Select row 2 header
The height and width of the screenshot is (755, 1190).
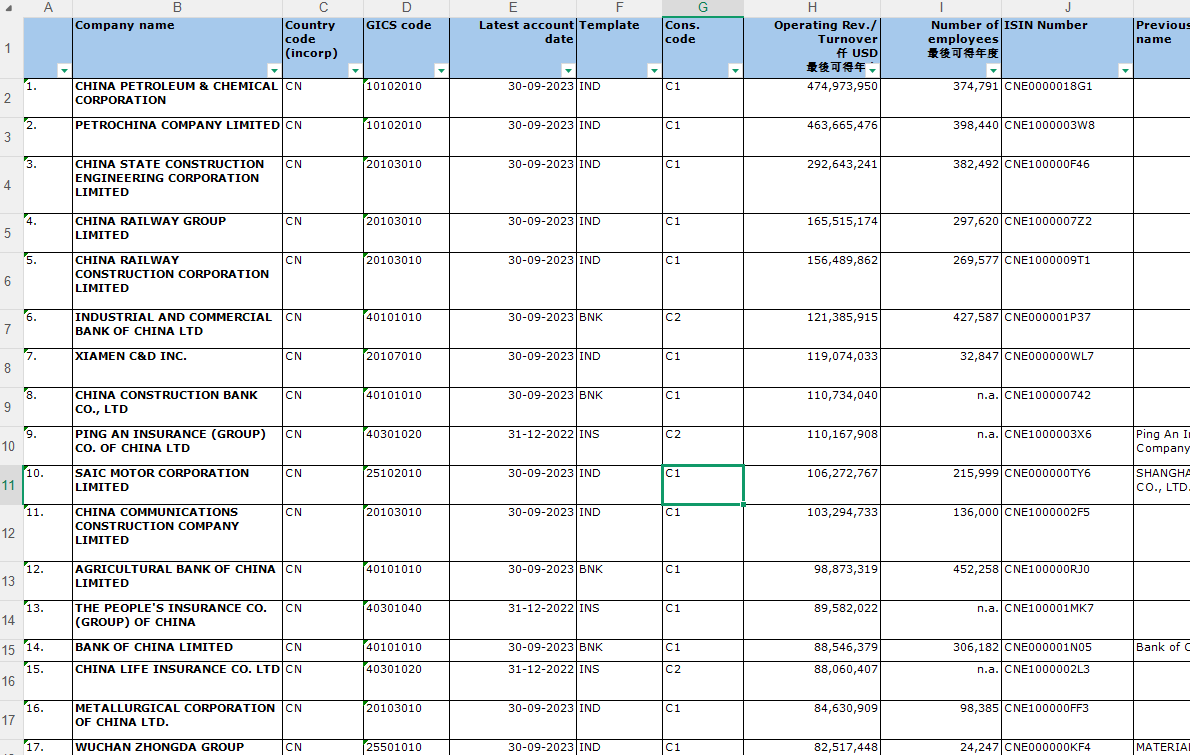point(10,98)
